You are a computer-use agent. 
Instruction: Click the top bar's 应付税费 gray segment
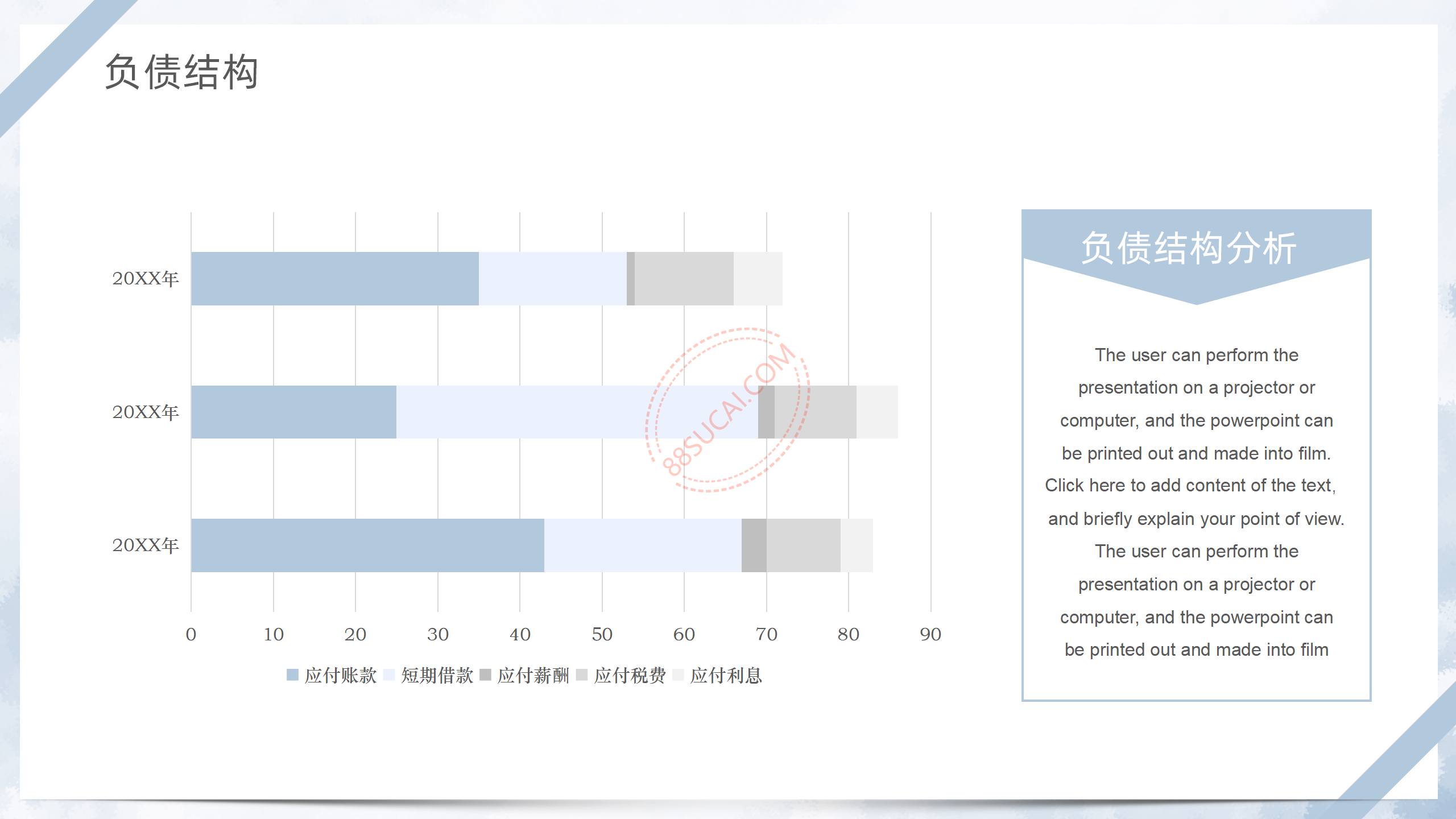[684, 279]
